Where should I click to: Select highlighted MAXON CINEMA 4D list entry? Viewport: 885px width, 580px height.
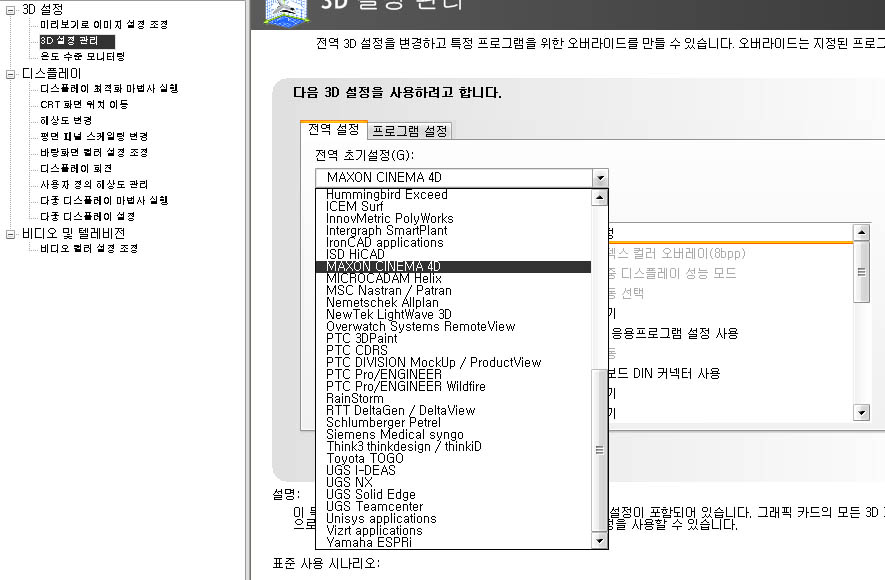tap(453, 266)
